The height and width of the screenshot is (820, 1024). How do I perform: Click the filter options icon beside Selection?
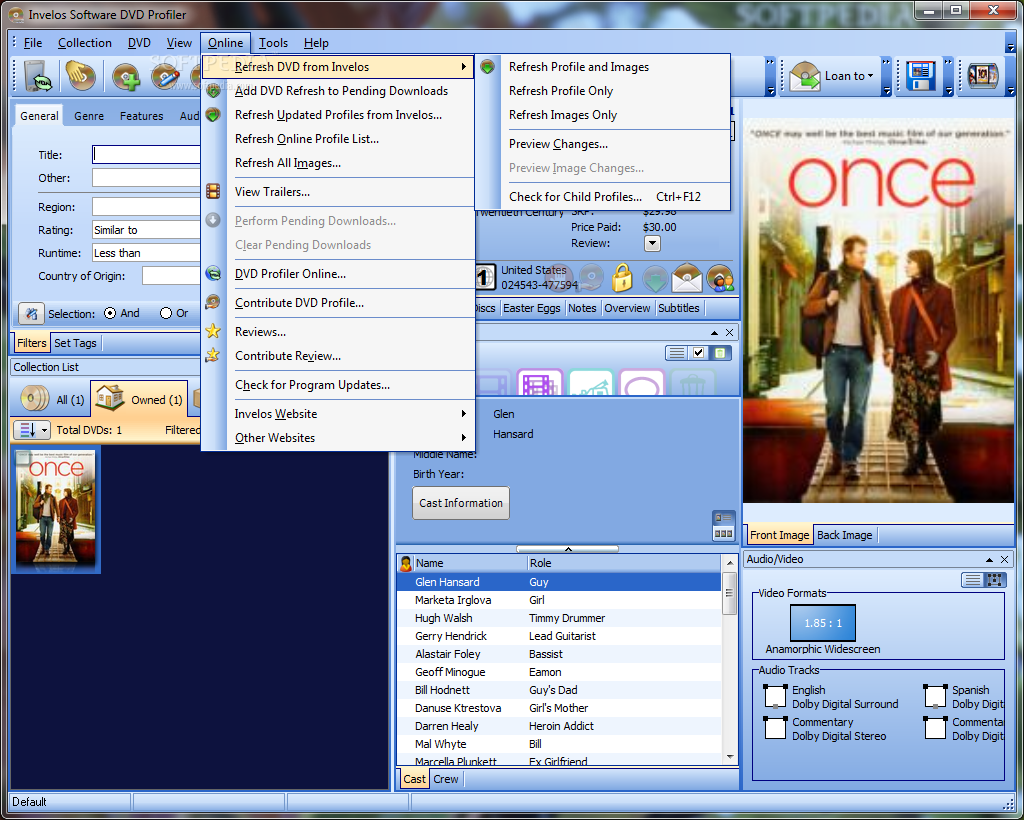[x=31, y=313]
